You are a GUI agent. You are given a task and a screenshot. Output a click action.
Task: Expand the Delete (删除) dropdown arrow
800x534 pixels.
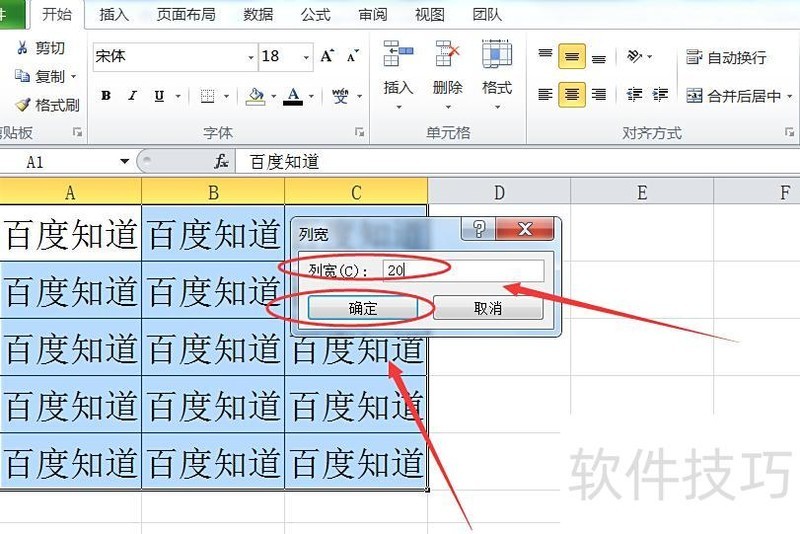(448, 107)
